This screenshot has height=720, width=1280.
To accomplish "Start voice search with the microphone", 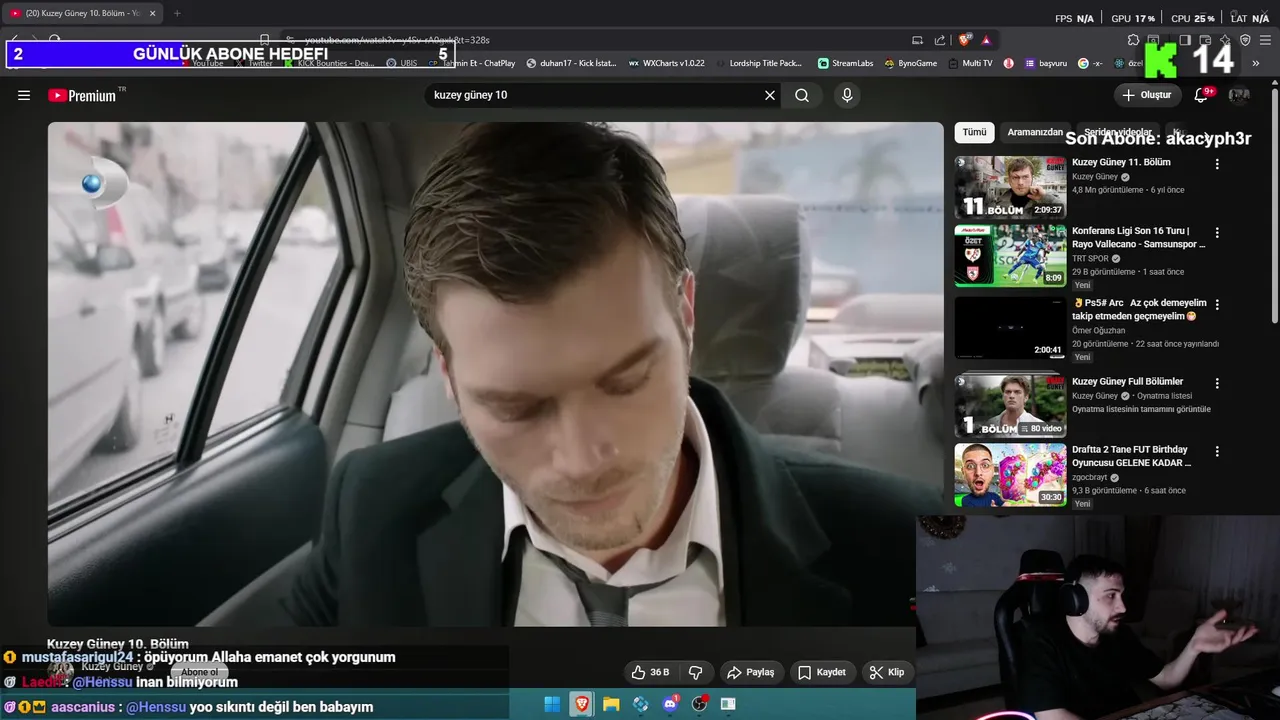I will 847,95.
